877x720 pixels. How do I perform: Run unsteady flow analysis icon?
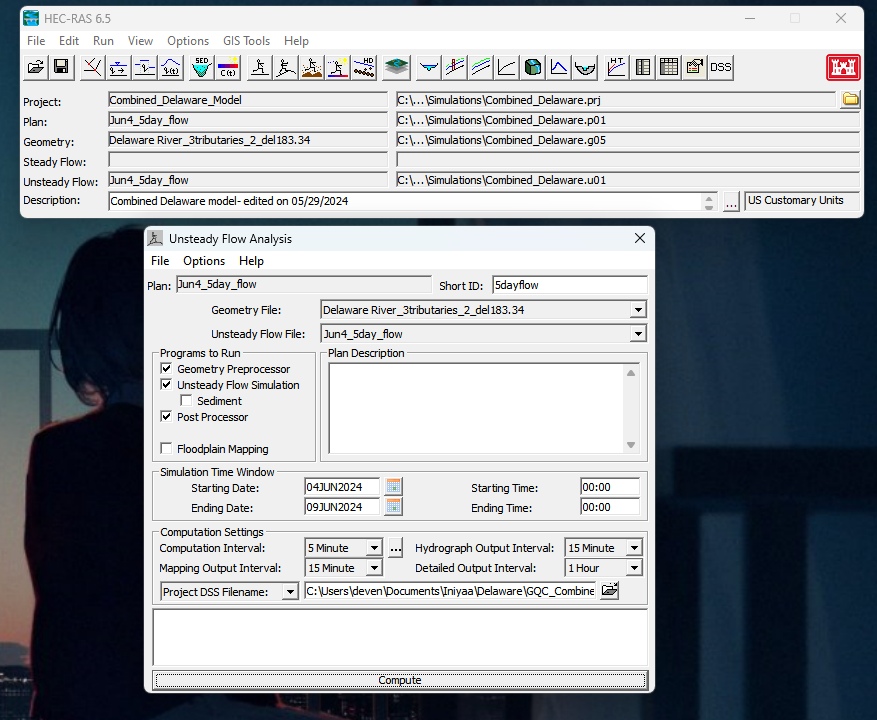pyautogui.click(x=285, y=68)
